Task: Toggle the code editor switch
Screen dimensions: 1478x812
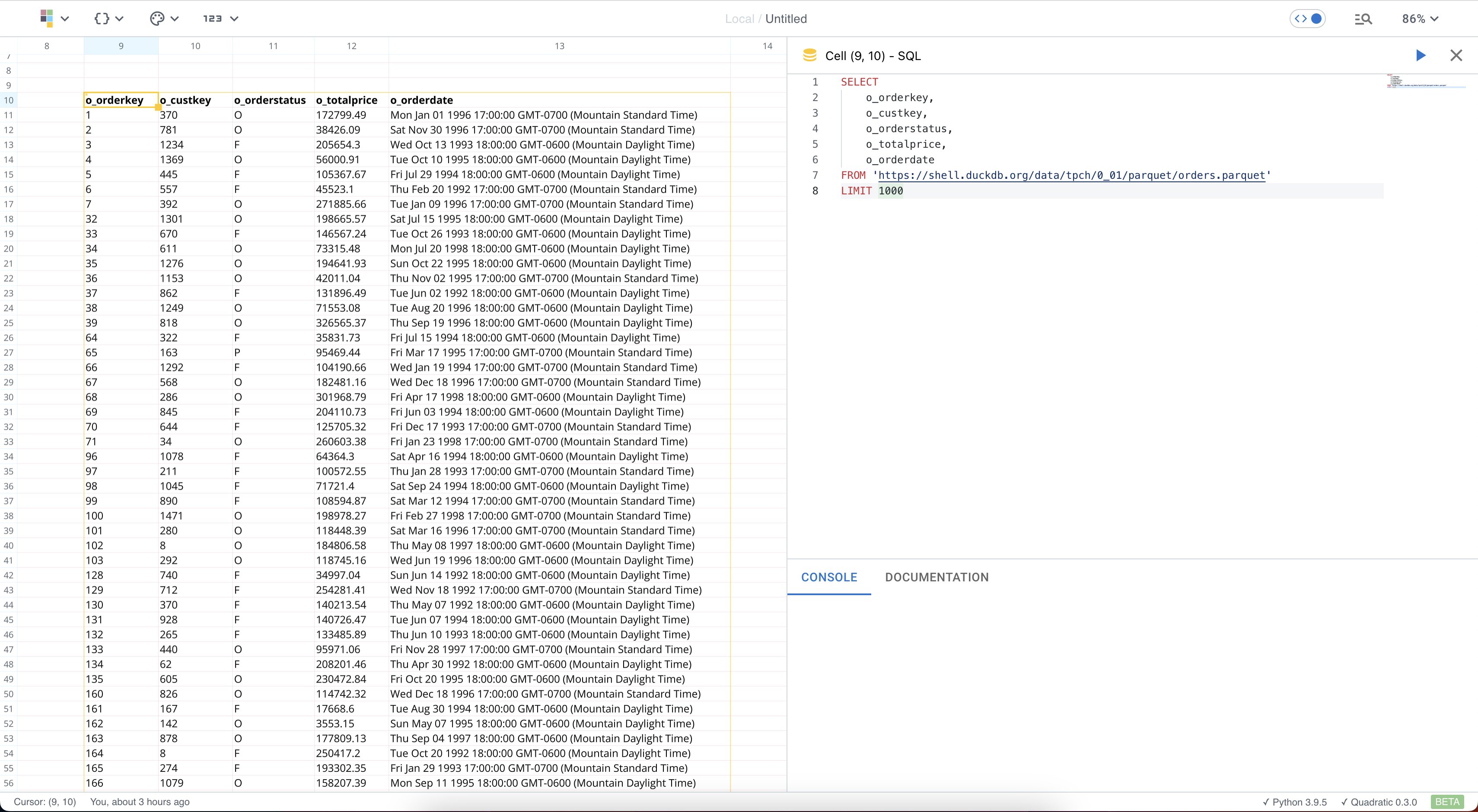Action: pos(1308,18)
